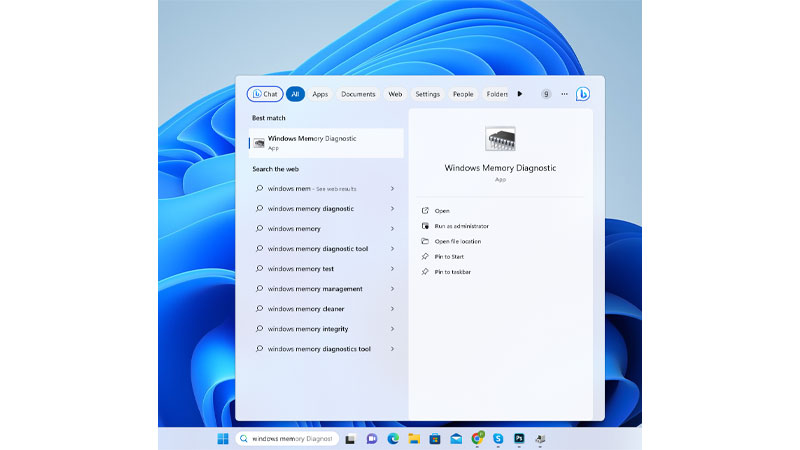
Task: Open Windows Memory Diagnostic best match result
Action: click(326, 143)
